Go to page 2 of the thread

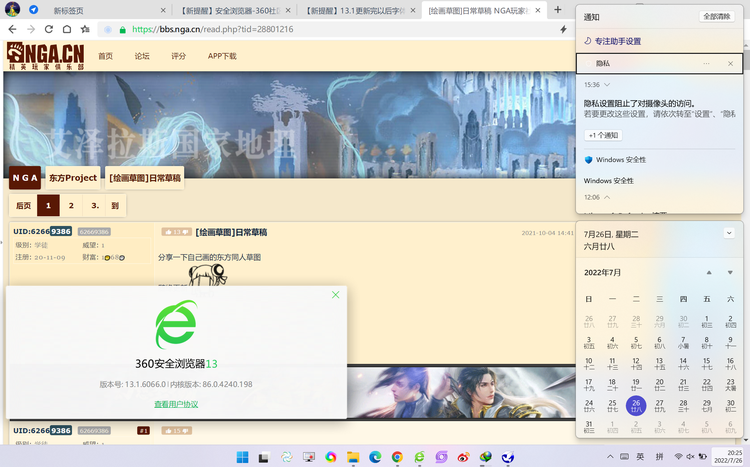71,205
